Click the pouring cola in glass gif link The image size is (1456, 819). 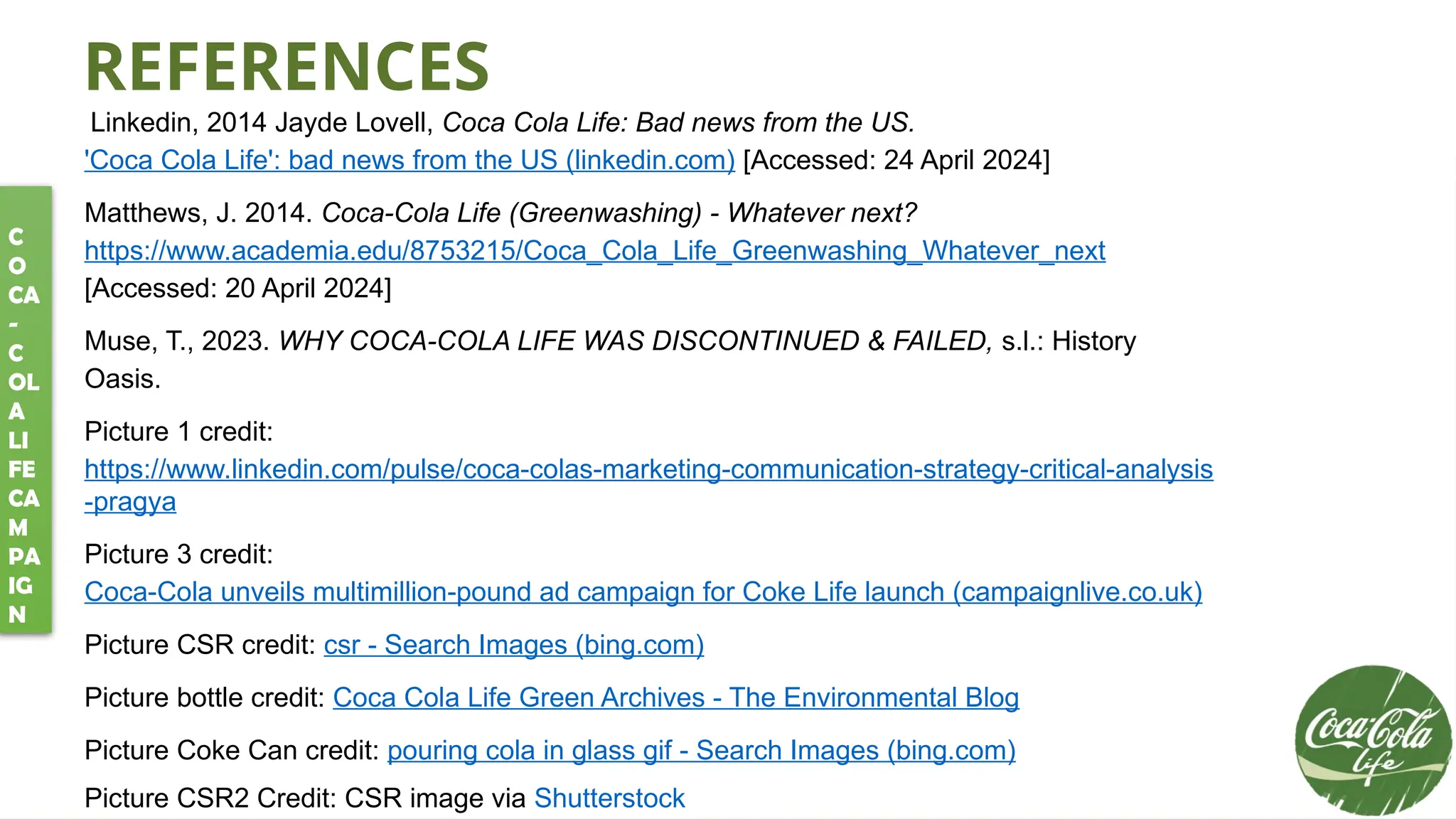701,751
